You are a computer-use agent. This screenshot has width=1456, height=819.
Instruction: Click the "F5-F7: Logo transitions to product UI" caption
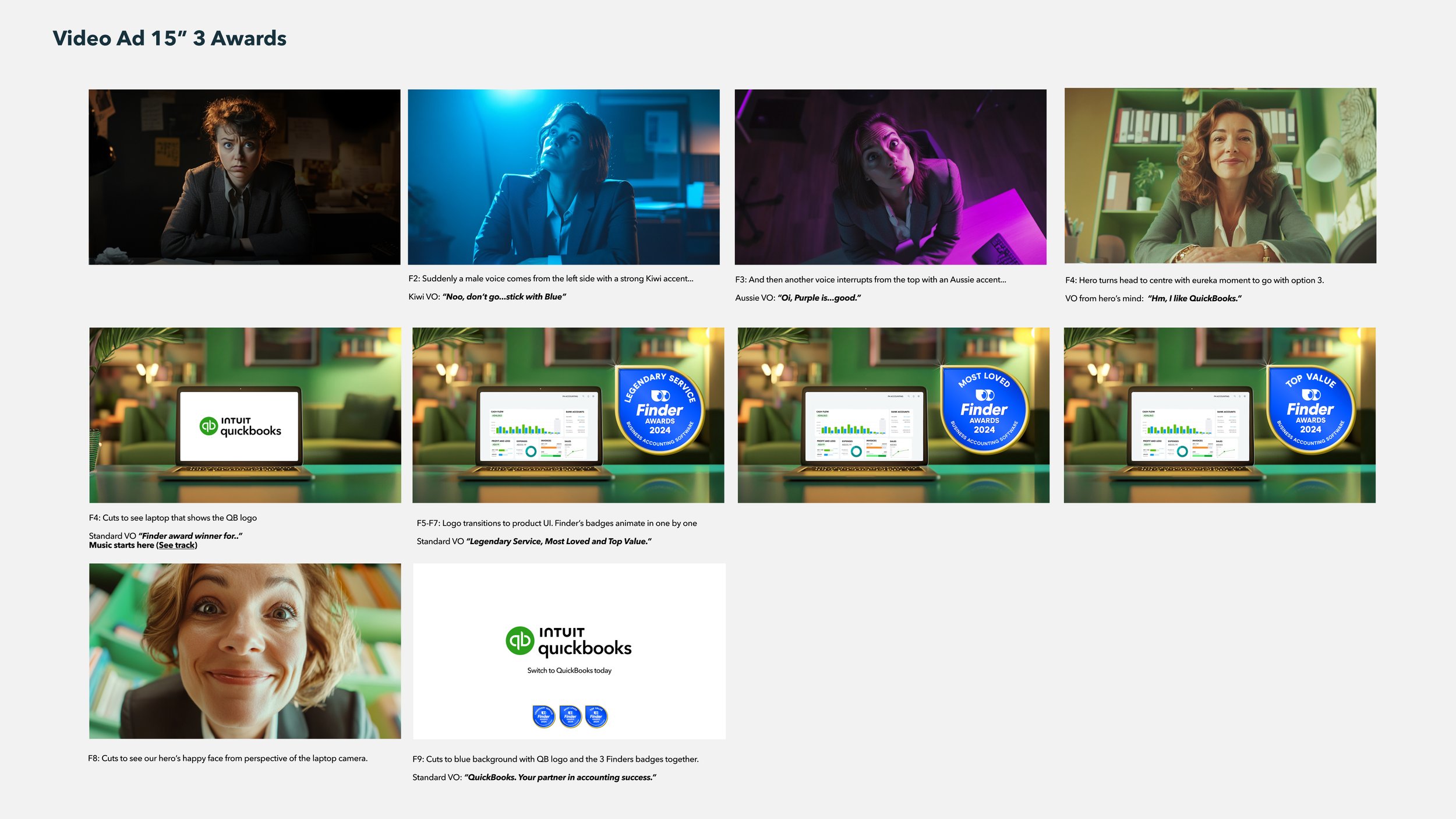pyautogui.click(x=557, y=523)
